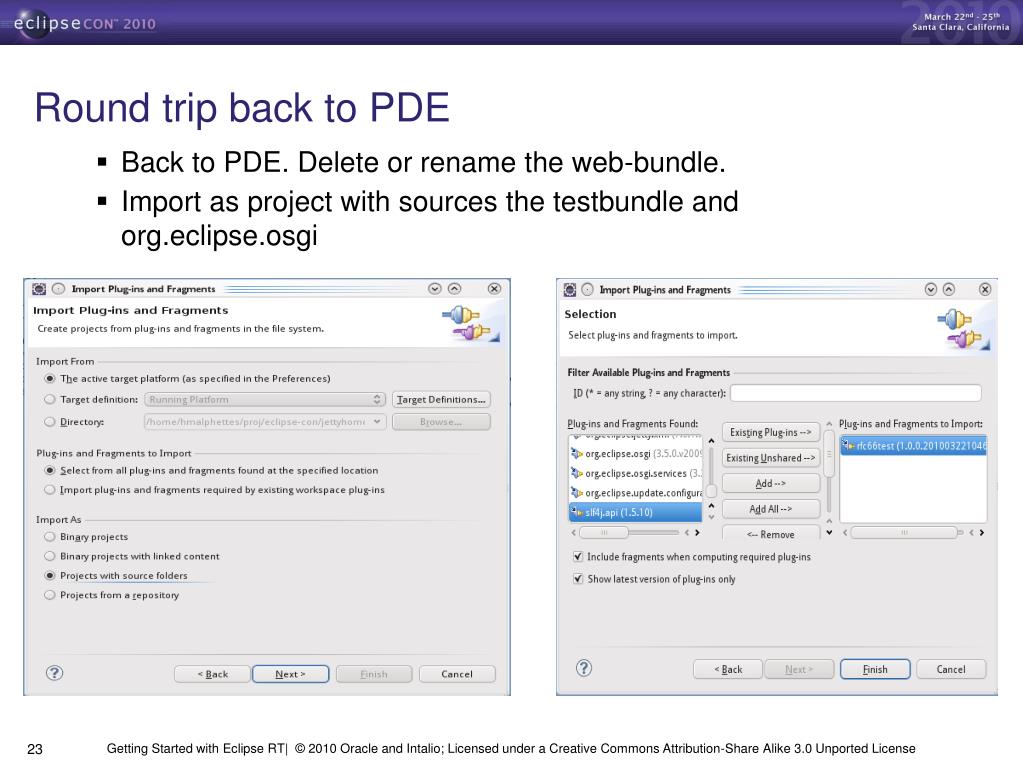The image size is (1023, 767).
Task: Click the plug-in icon next to org.eclipse.osgi.services
Action: tap(577, 473)
